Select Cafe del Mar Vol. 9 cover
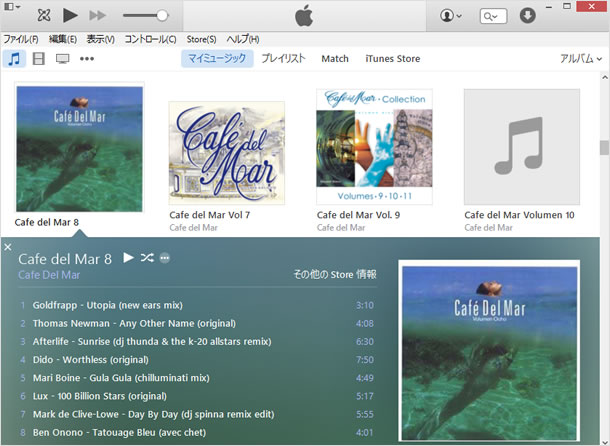The image size is (610, 446). [x=374, y=147]
